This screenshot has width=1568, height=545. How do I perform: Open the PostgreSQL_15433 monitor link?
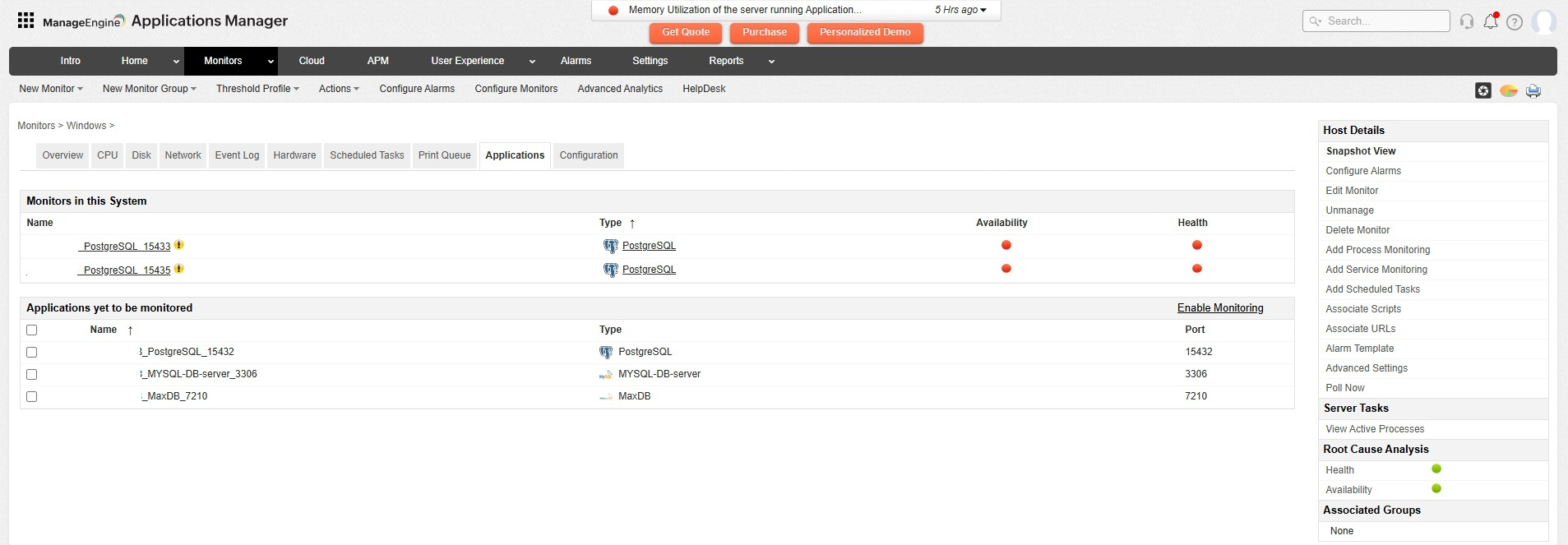124,247
